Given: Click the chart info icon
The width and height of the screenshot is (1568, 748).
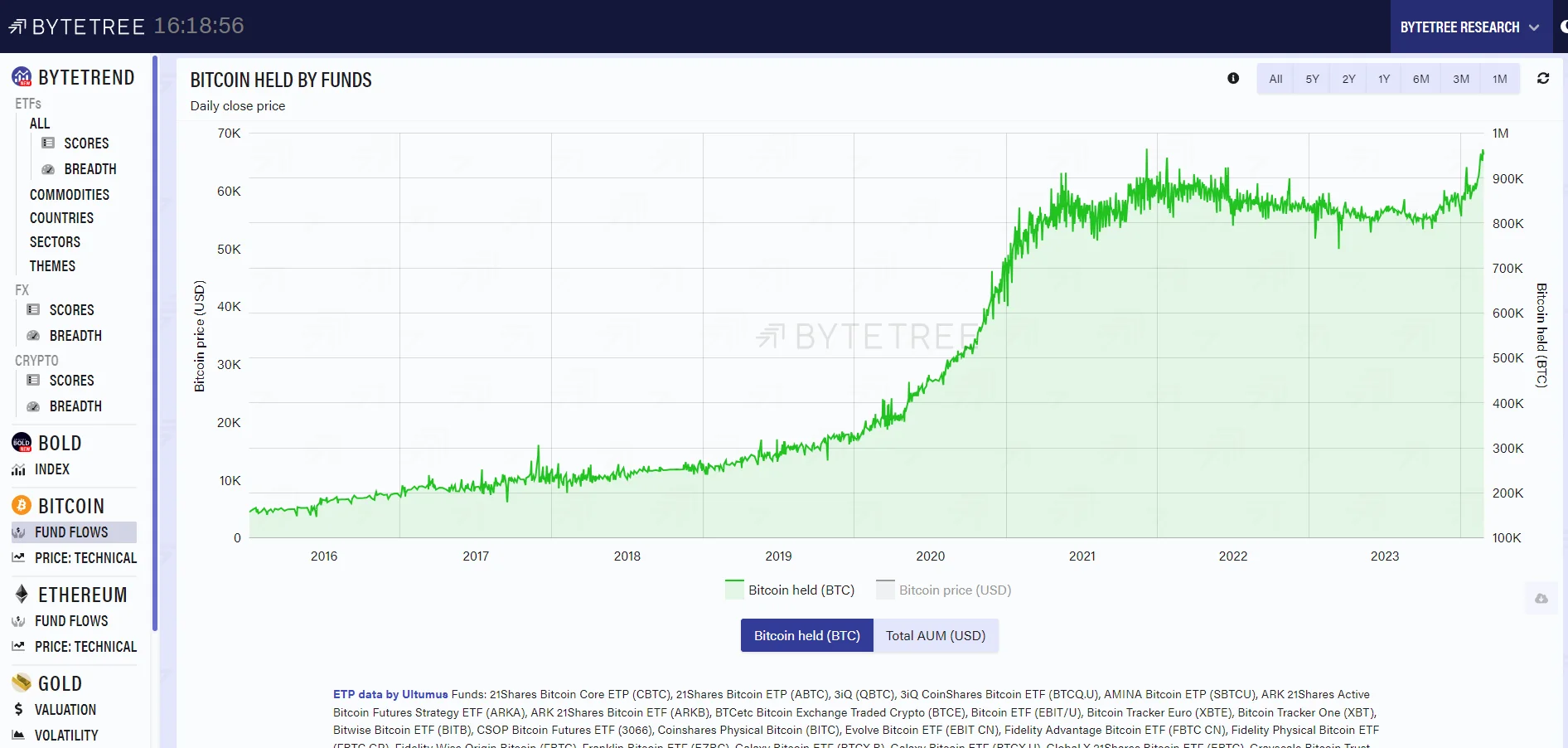Looking at the screenshot, I should point(1233,78).
